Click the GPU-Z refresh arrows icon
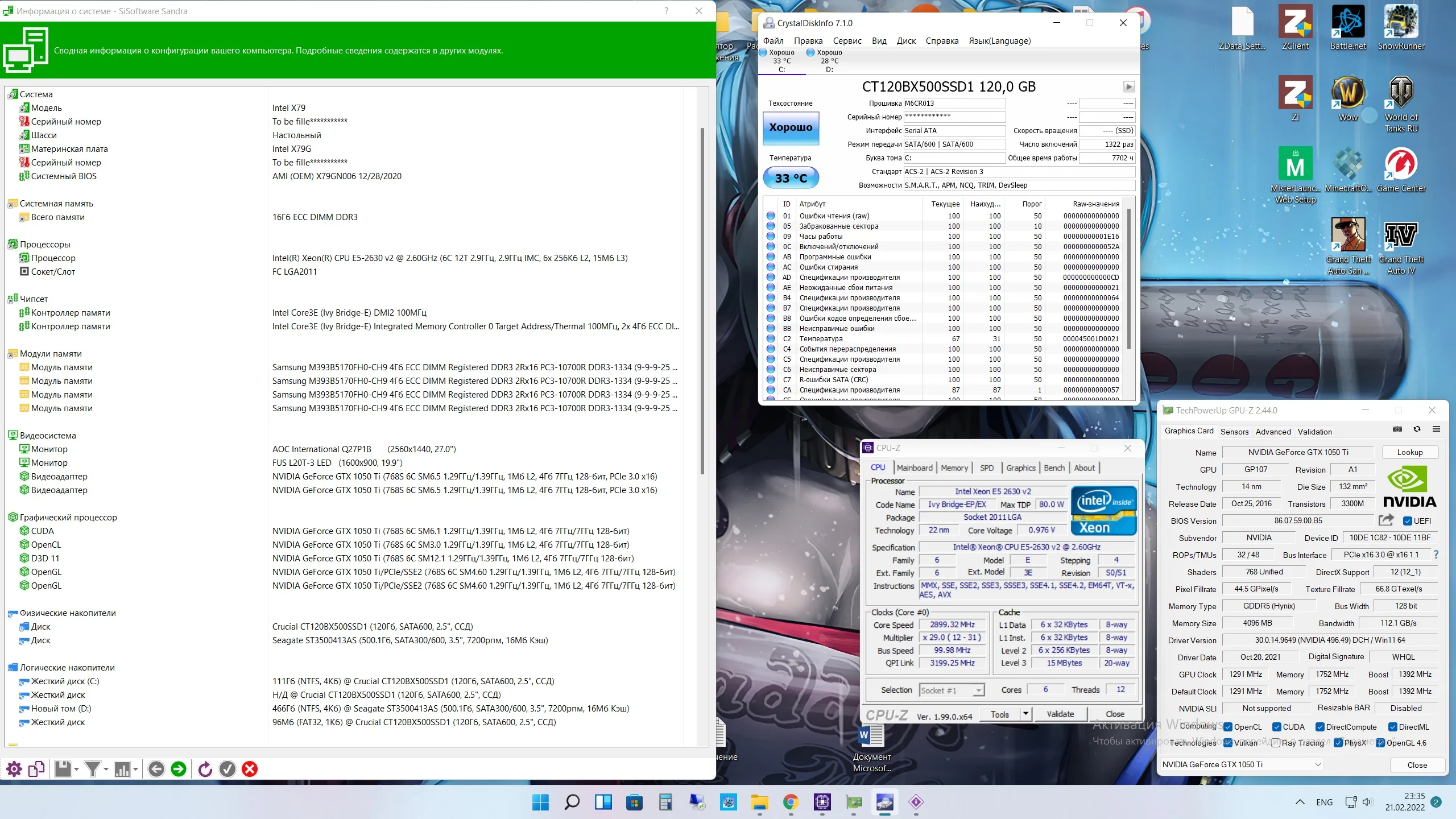 (x=1417, y=429)
